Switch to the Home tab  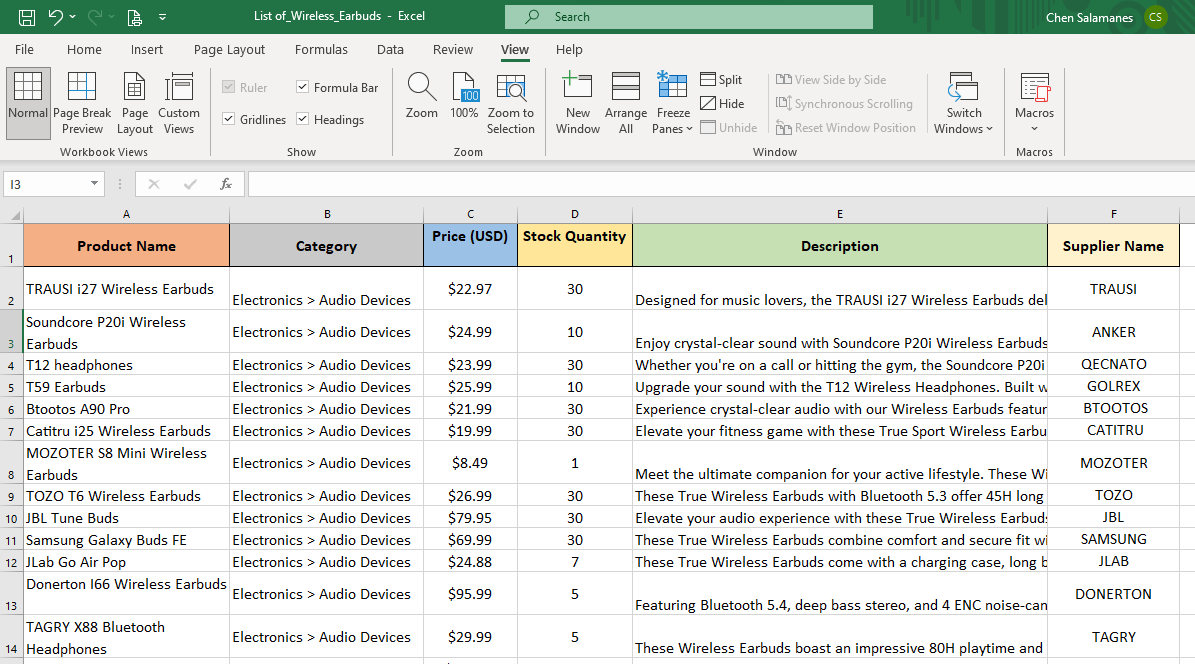(84, 50)
